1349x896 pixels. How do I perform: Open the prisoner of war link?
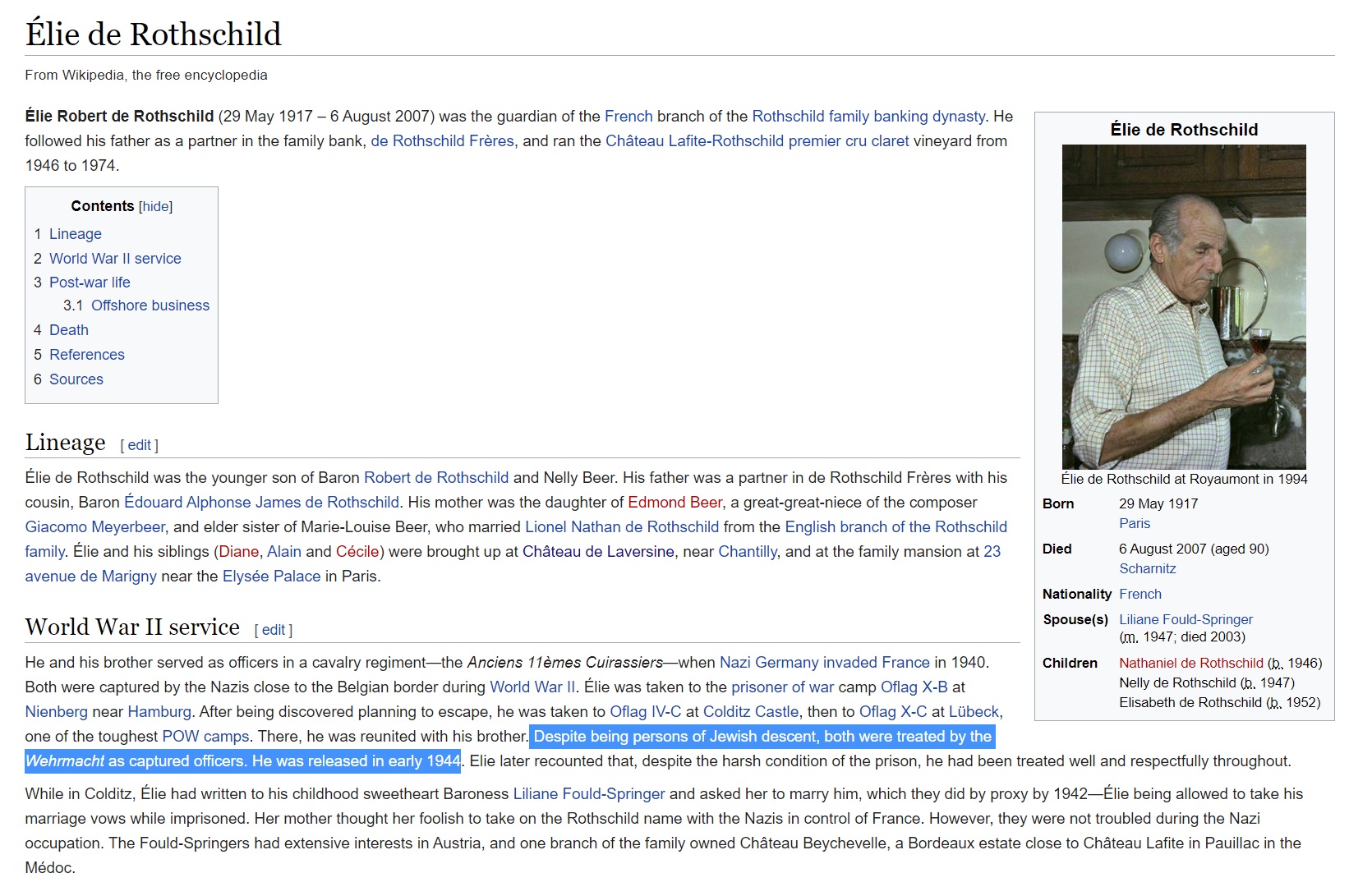point(782,687)
